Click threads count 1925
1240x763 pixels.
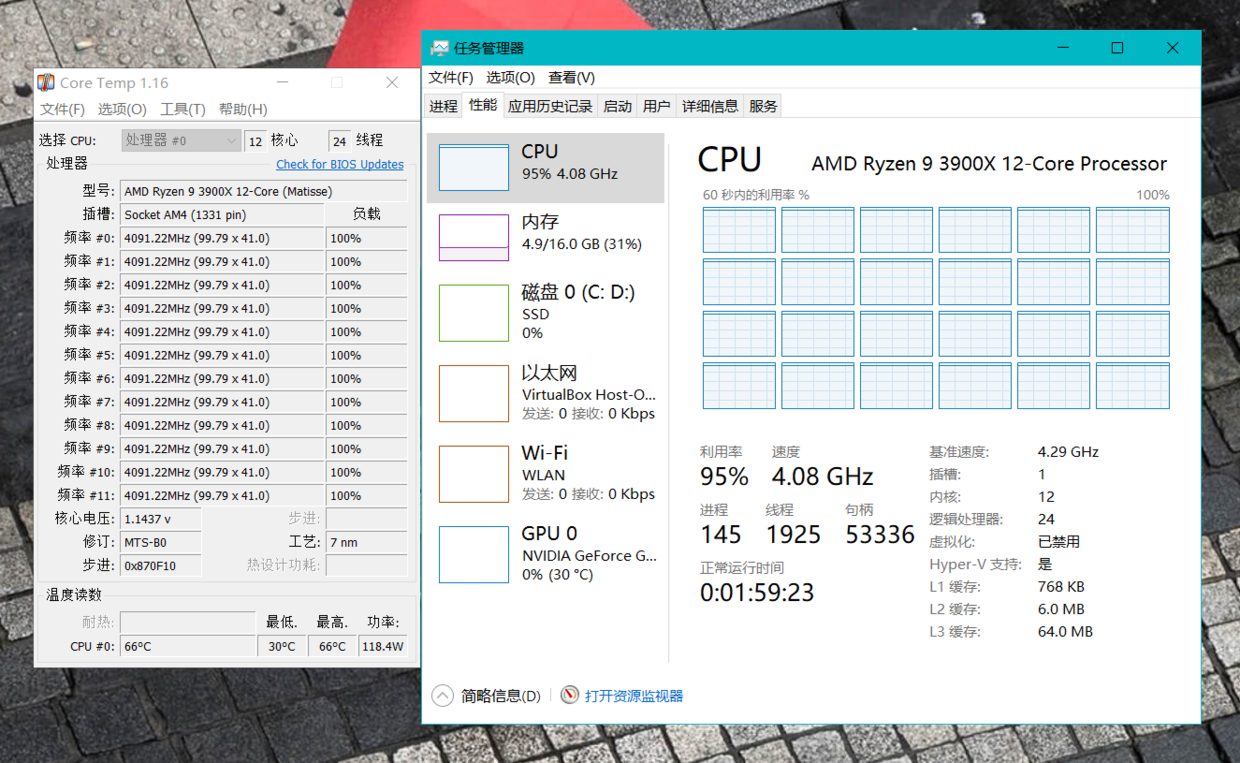click(x=793, y=535)
